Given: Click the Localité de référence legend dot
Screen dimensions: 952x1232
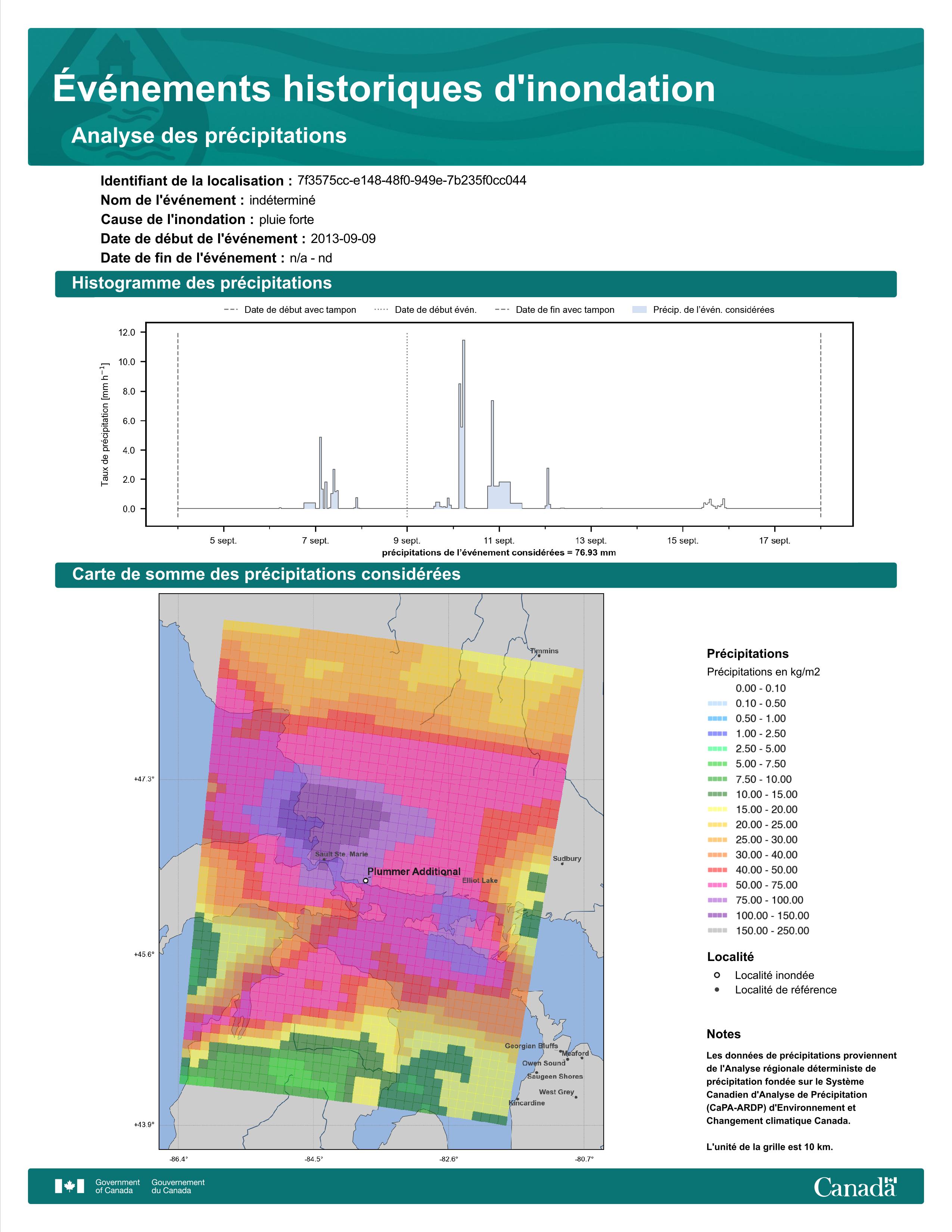Looking at the screenshot, I should pyautogui.click(x=717, y=989).
